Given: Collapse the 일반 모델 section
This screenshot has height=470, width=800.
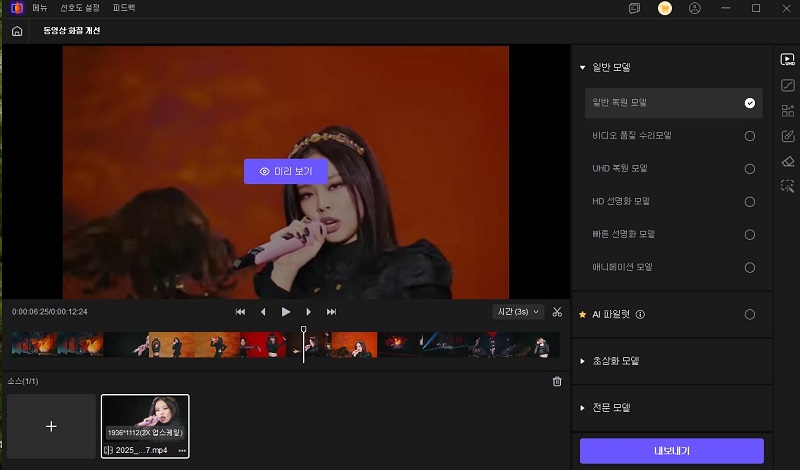Looking at the screenshot, I should point(583,67).
